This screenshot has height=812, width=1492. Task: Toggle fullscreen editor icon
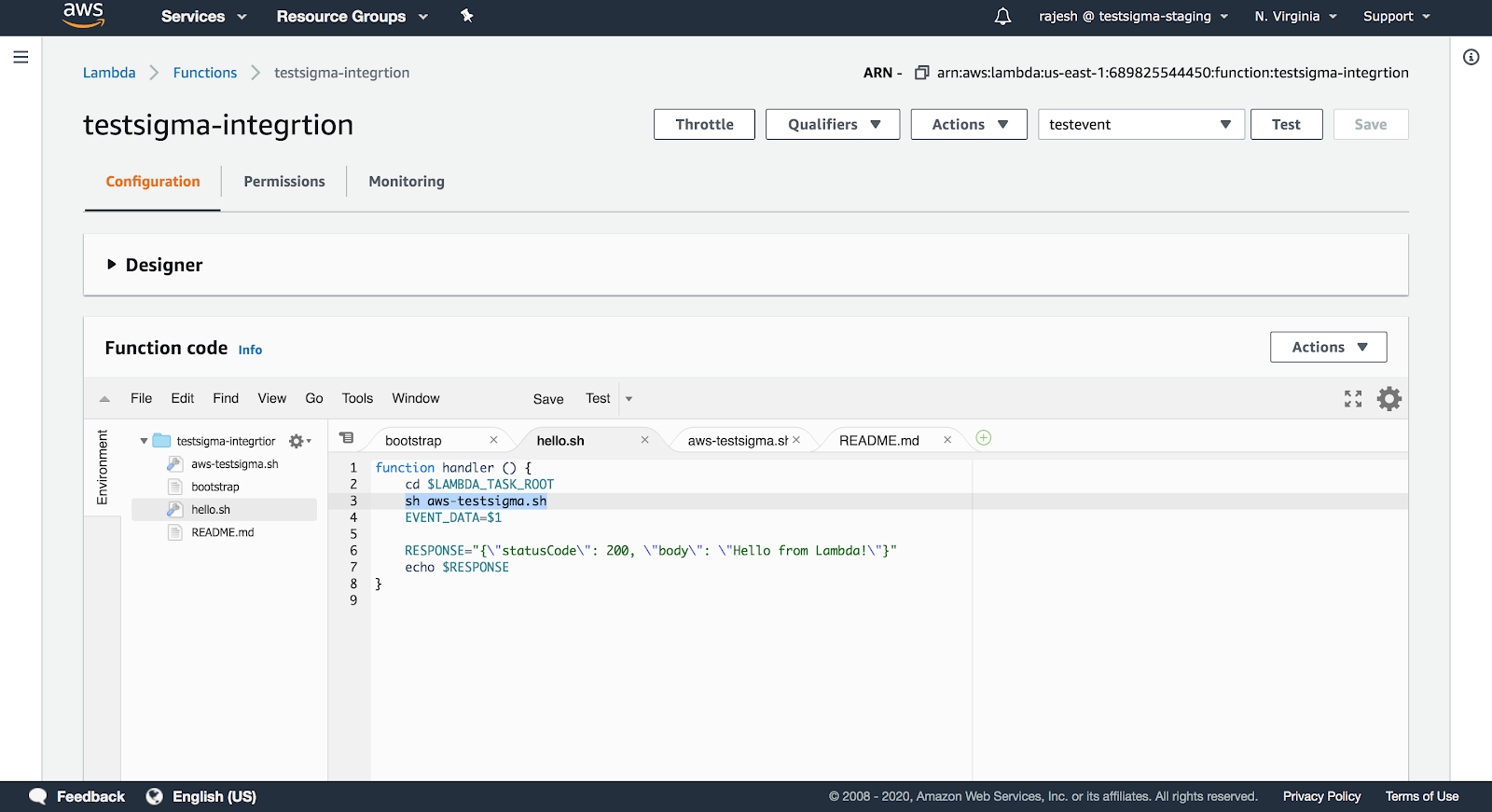[1353, 399]
